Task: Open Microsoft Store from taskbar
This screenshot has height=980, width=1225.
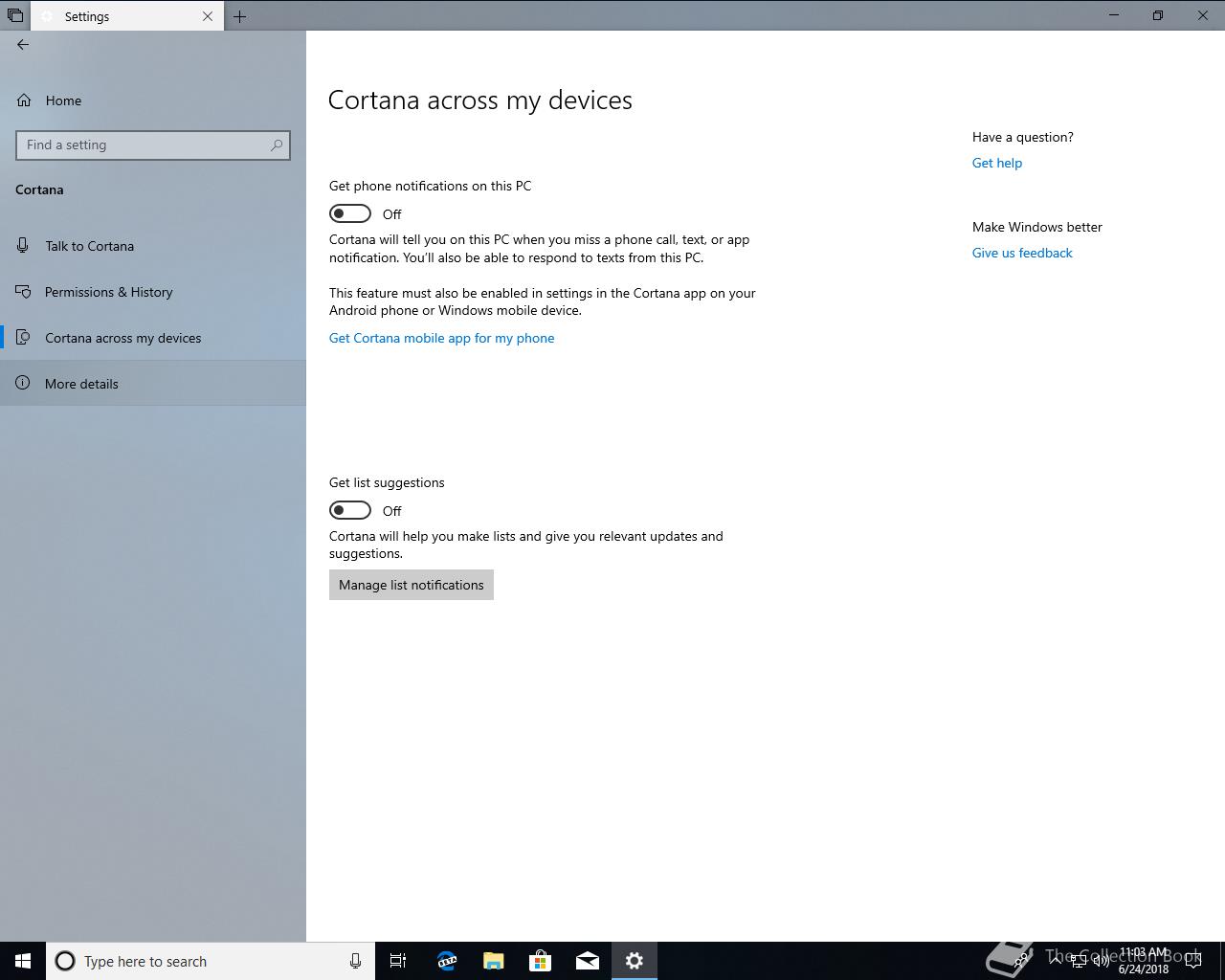Action: pyautogui.click(x=541, y=961)
